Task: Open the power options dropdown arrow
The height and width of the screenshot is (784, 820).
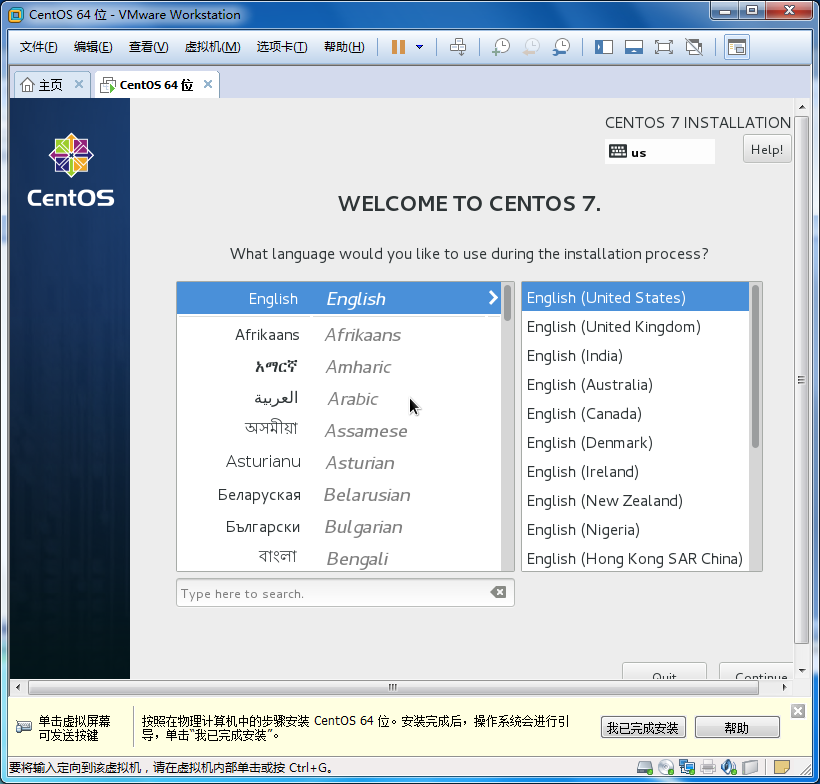Action: click(x=419, y=47)
